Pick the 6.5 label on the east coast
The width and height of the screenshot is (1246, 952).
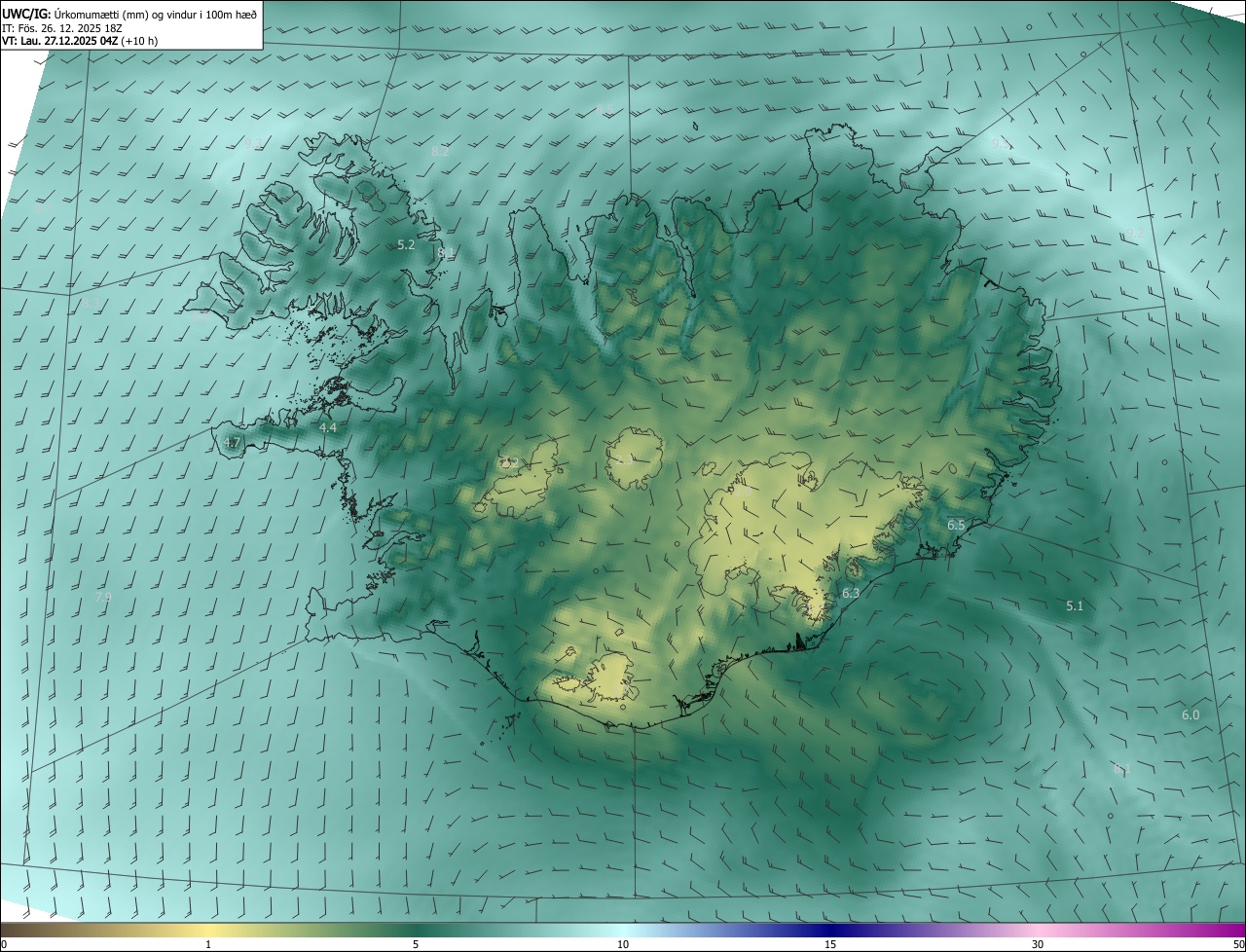tap(956, 525)
